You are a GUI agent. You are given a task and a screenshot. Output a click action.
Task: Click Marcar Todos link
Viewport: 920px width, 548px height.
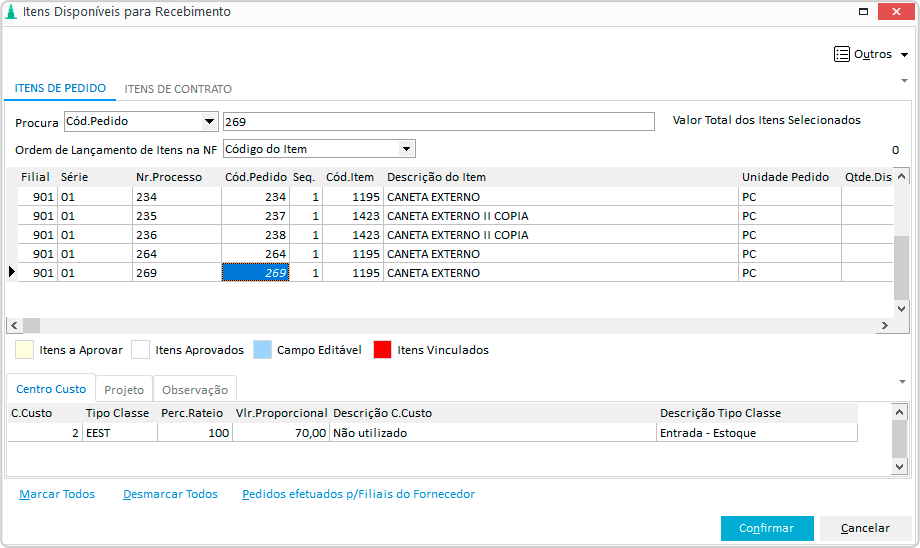pyautogui.click(x=57, y=494)
